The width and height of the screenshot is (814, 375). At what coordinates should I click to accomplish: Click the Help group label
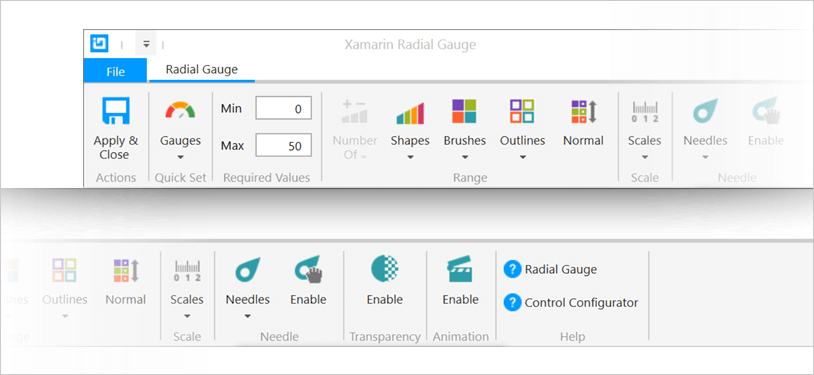(x=573, y=337)
